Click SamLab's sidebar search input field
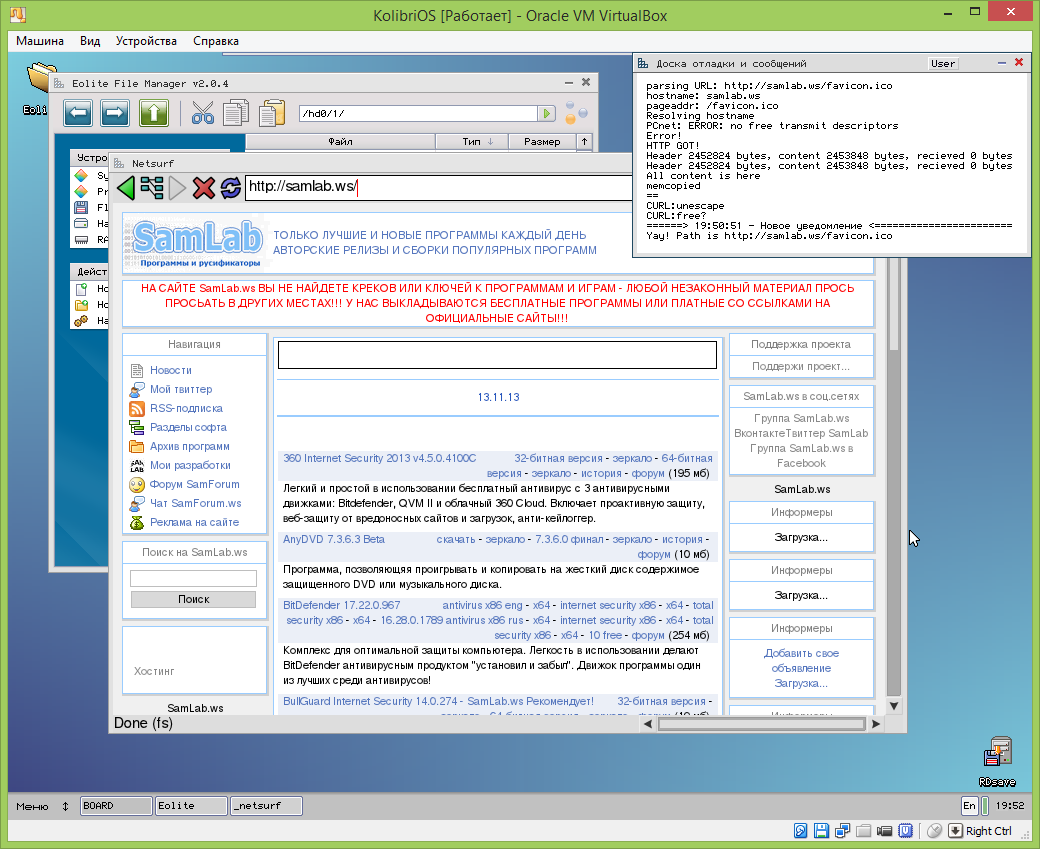Screen dimensions: 1040x849 [193, 577]
